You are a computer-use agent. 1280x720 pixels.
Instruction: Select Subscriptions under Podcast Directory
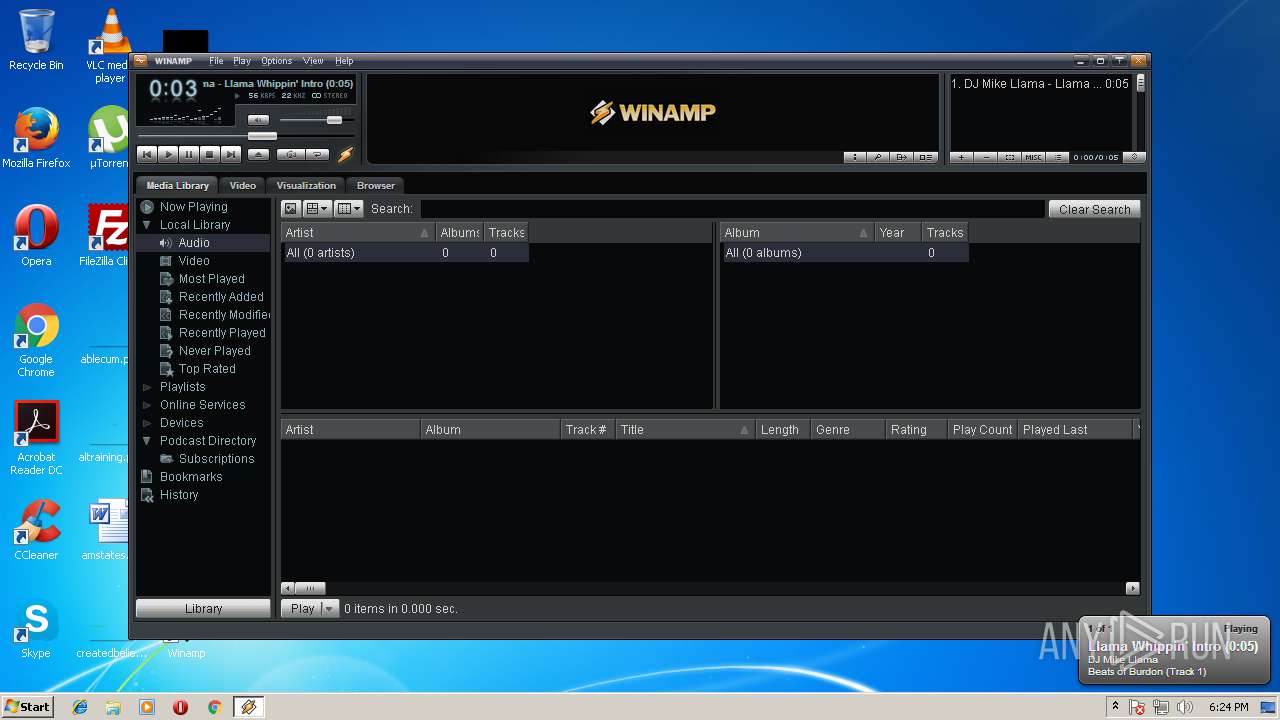pyautogui.click(x=216, y=459)
